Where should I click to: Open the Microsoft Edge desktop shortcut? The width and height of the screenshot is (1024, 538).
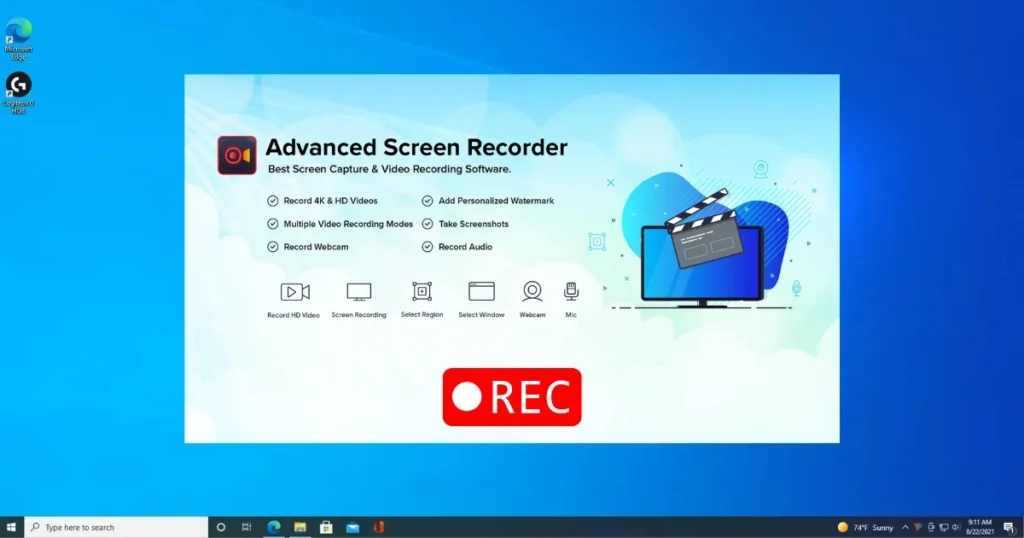click(18, 39)
